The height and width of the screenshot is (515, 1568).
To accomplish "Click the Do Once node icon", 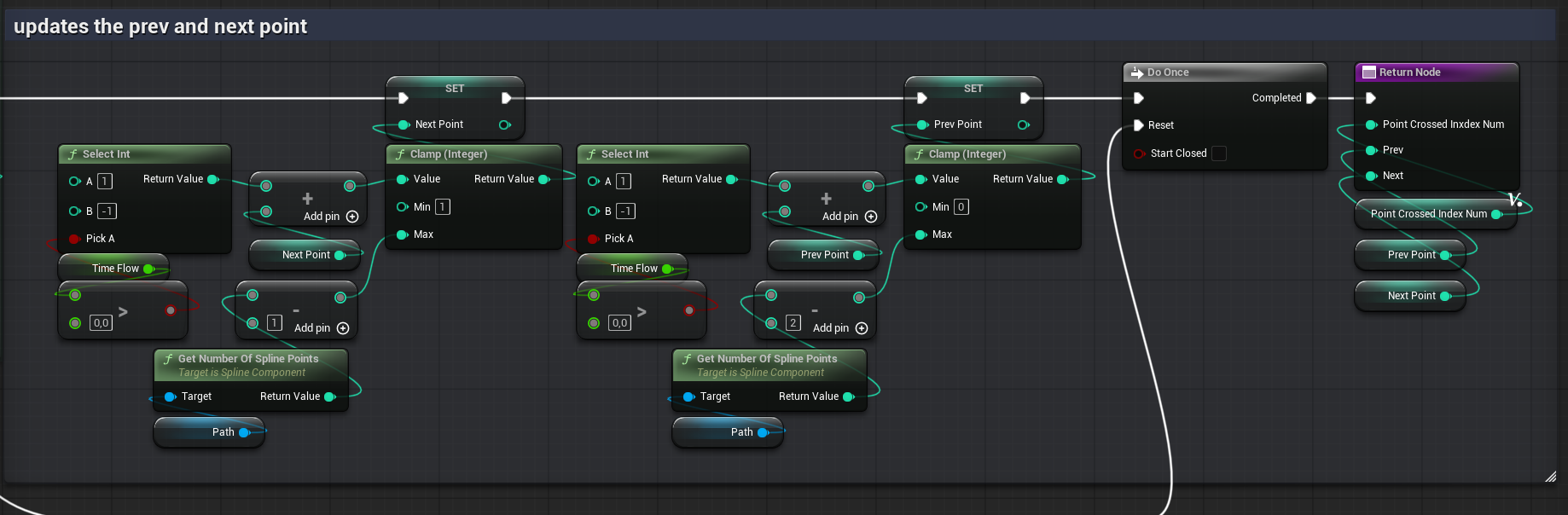I will [x=1136, y=72].
